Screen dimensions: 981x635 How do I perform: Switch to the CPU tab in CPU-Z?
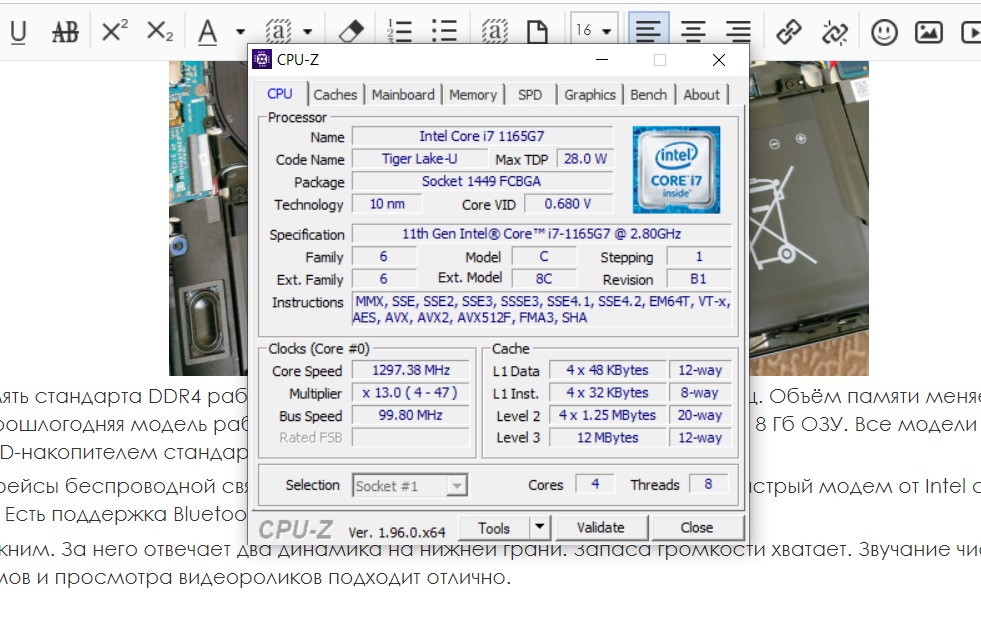pyautogui.click(x=280, y=94)
